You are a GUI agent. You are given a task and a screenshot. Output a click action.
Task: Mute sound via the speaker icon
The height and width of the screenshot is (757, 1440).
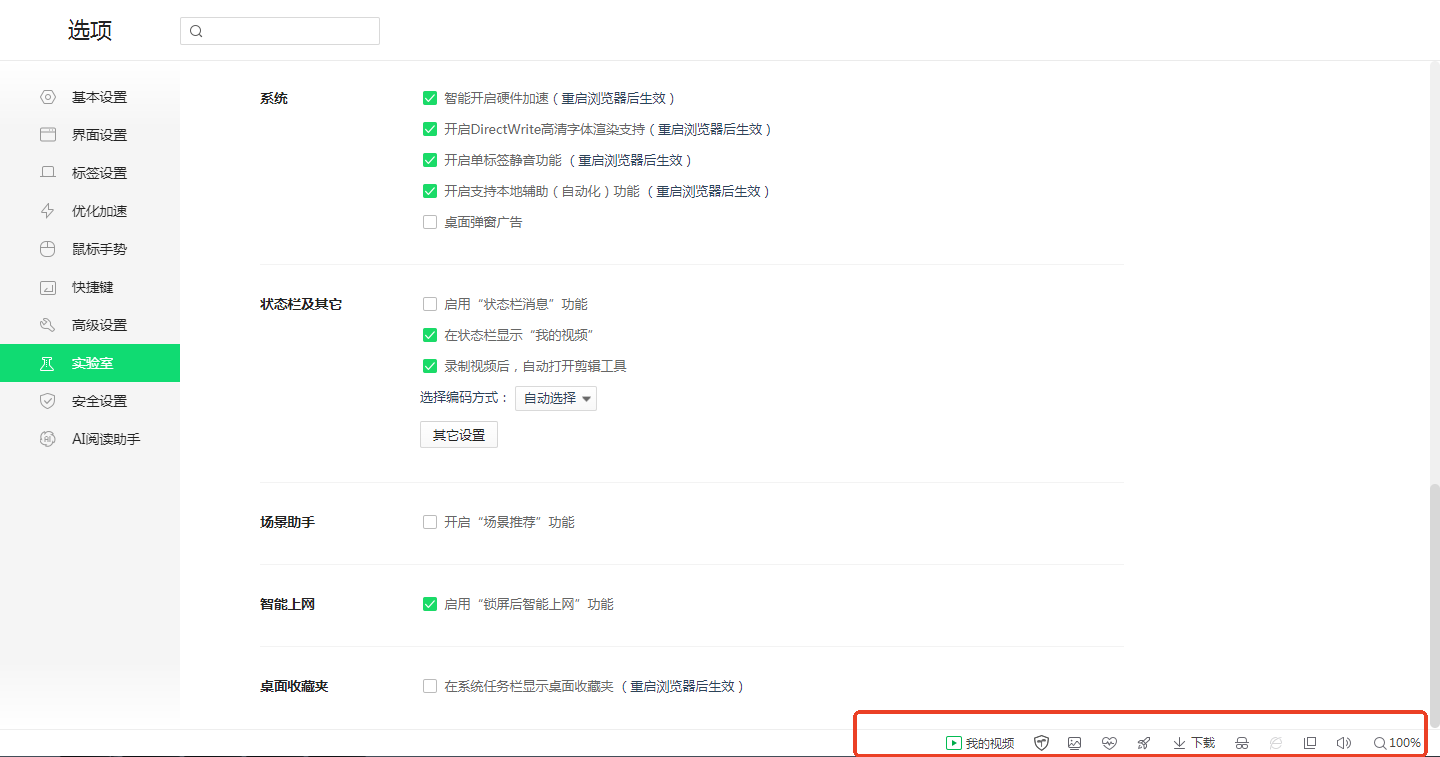pos(1343,743)
